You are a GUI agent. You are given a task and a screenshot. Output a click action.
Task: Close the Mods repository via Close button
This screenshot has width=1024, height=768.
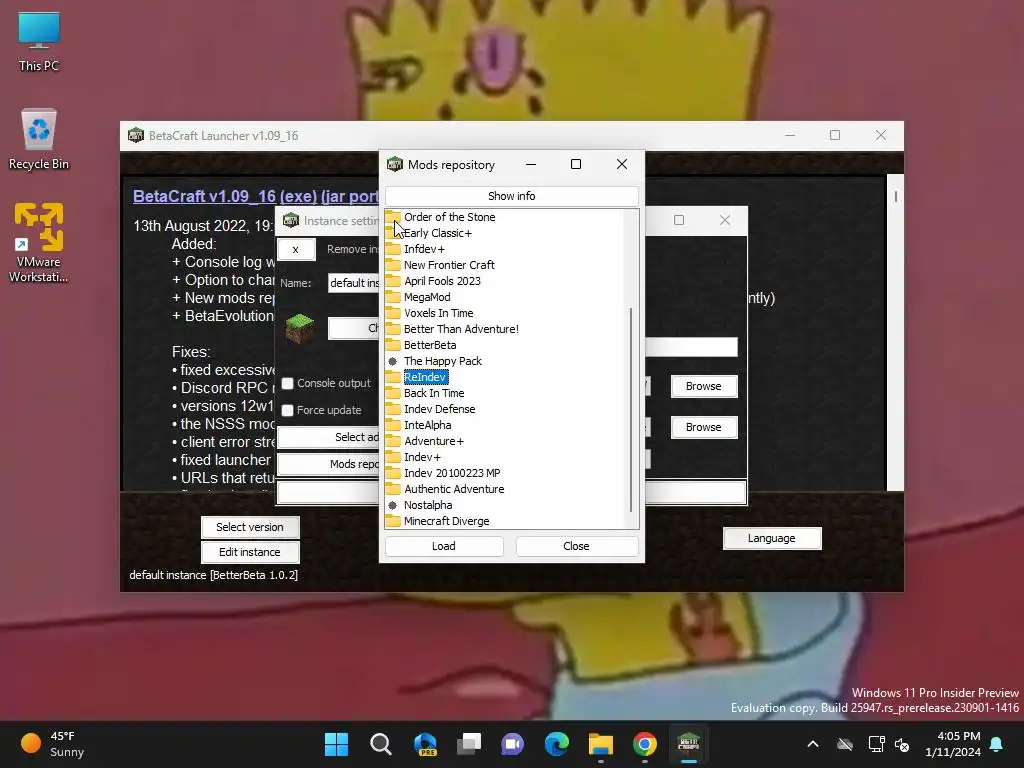[x=576, y=546]
